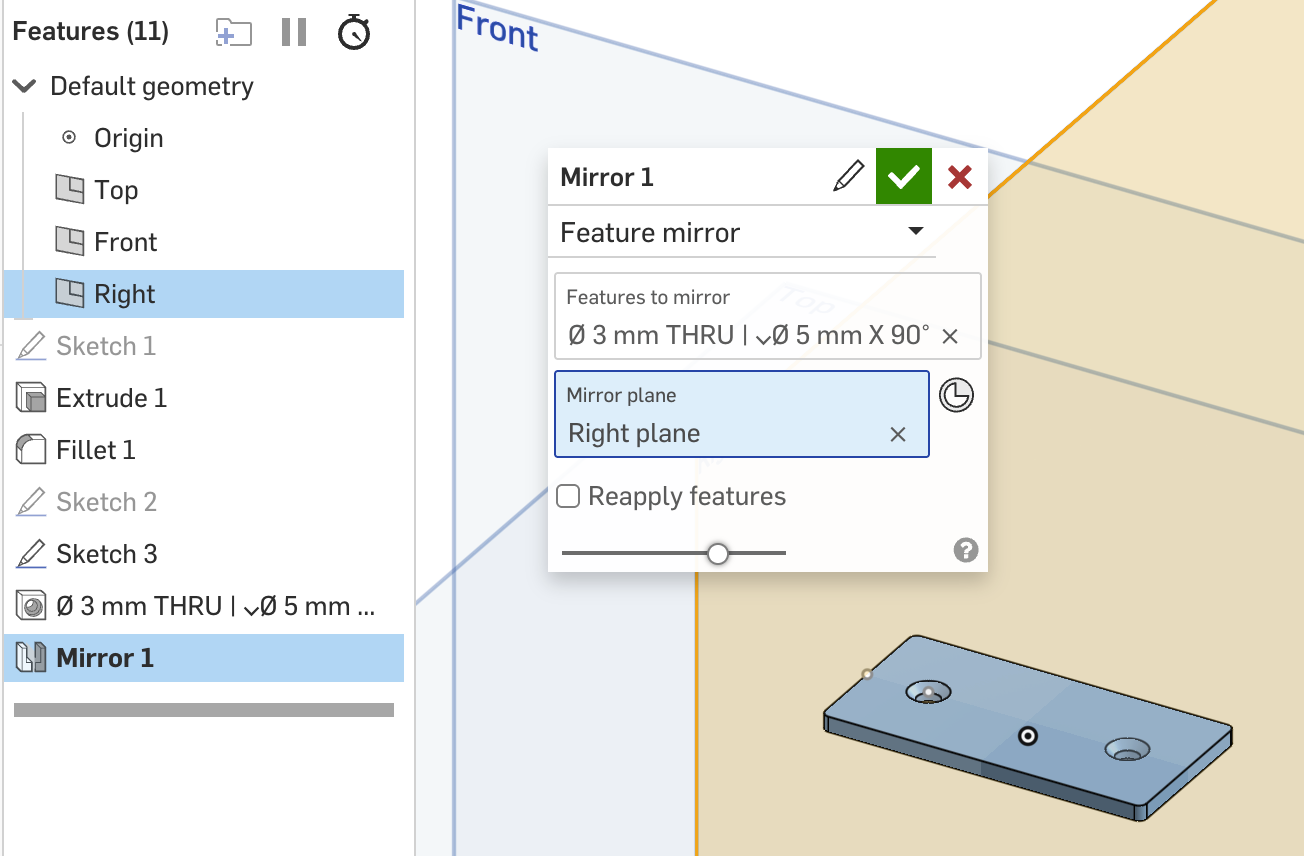Clear the Features to mirror selection

pos(950,336)
